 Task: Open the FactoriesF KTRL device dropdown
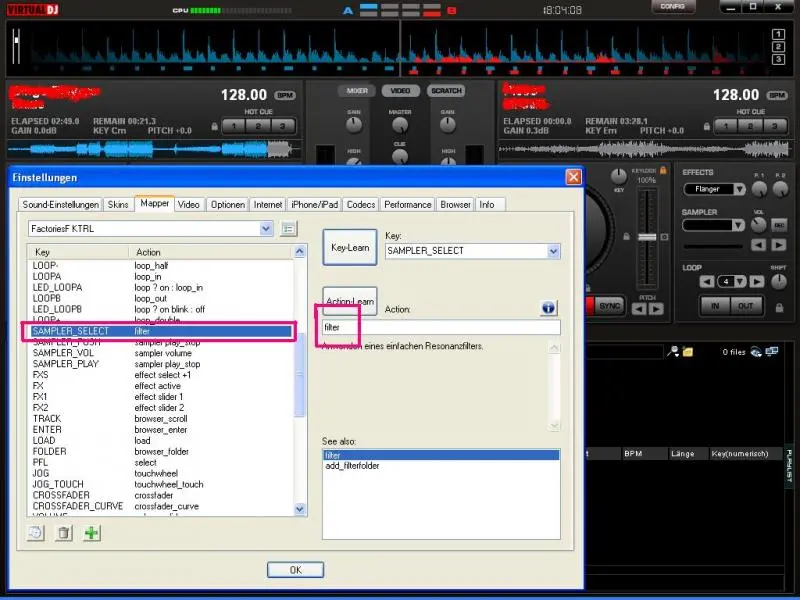point(266,229)
